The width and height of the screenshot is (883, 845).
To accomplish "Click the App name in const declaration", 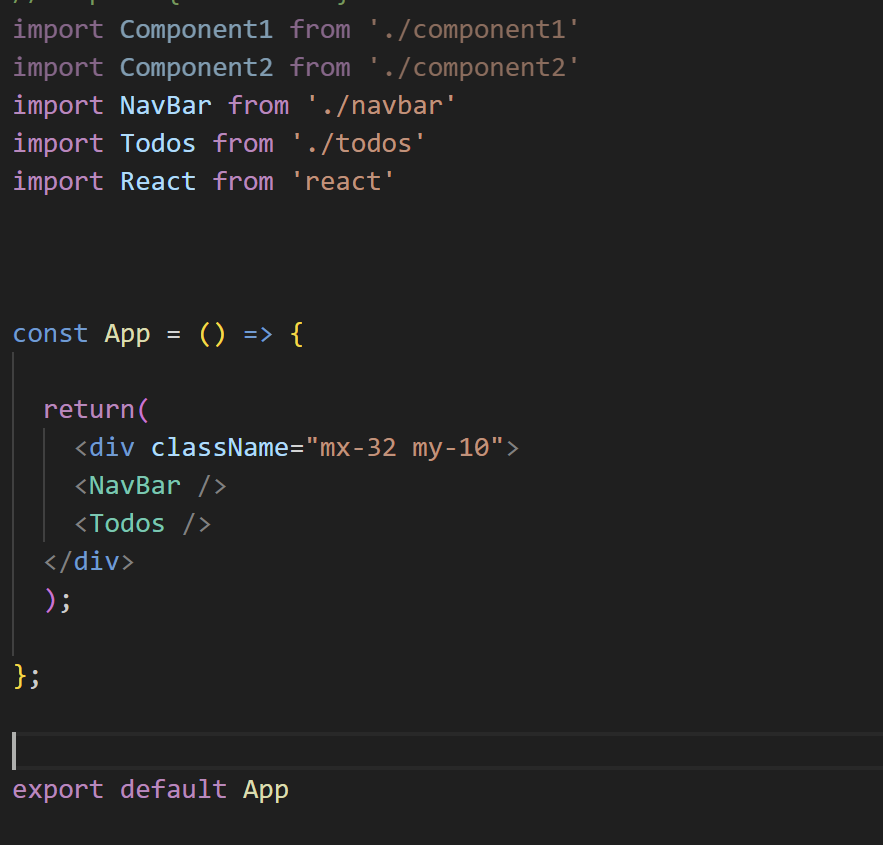I will coord(127,334).
